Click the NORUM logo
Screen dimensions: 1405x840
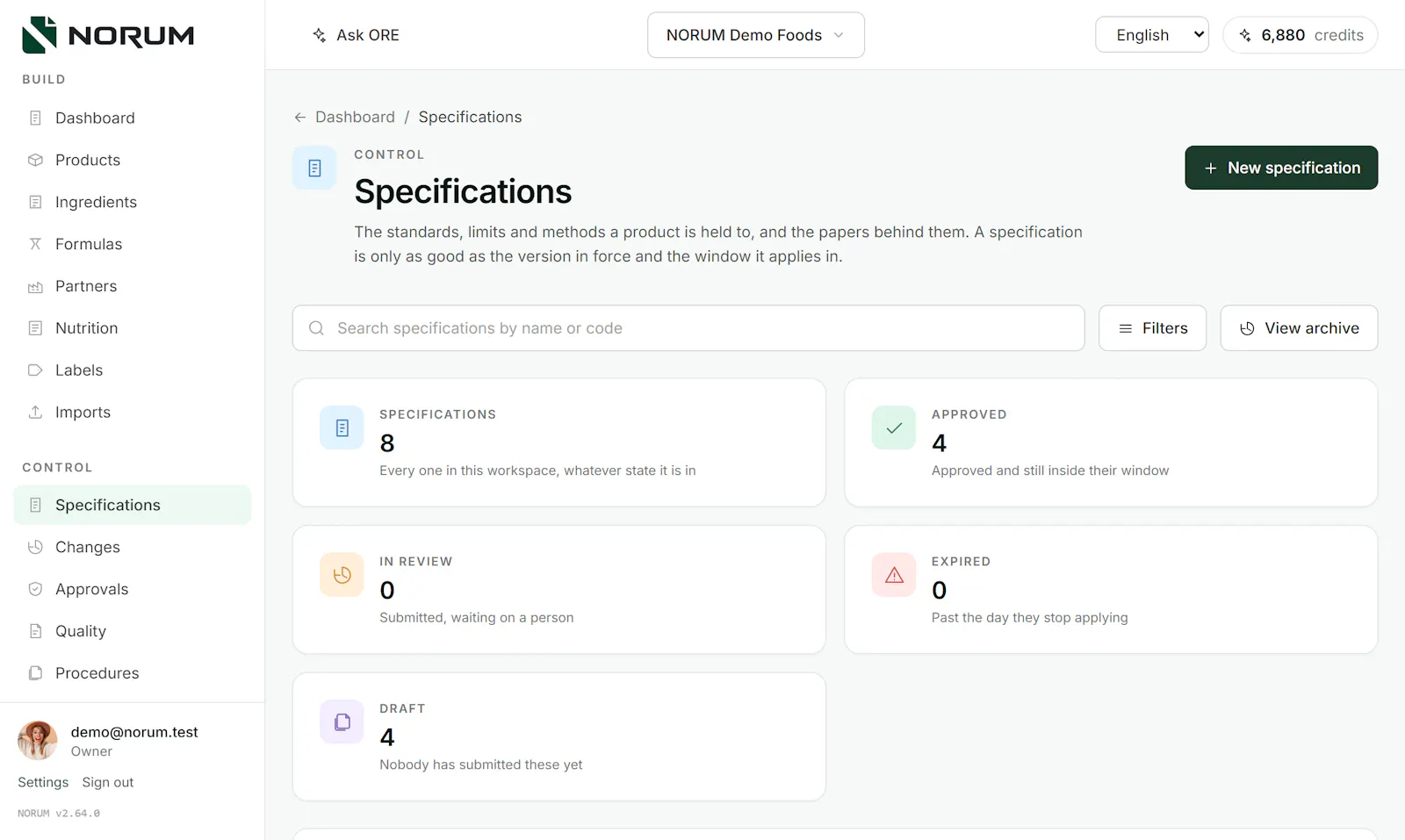[x=108, y=35]
